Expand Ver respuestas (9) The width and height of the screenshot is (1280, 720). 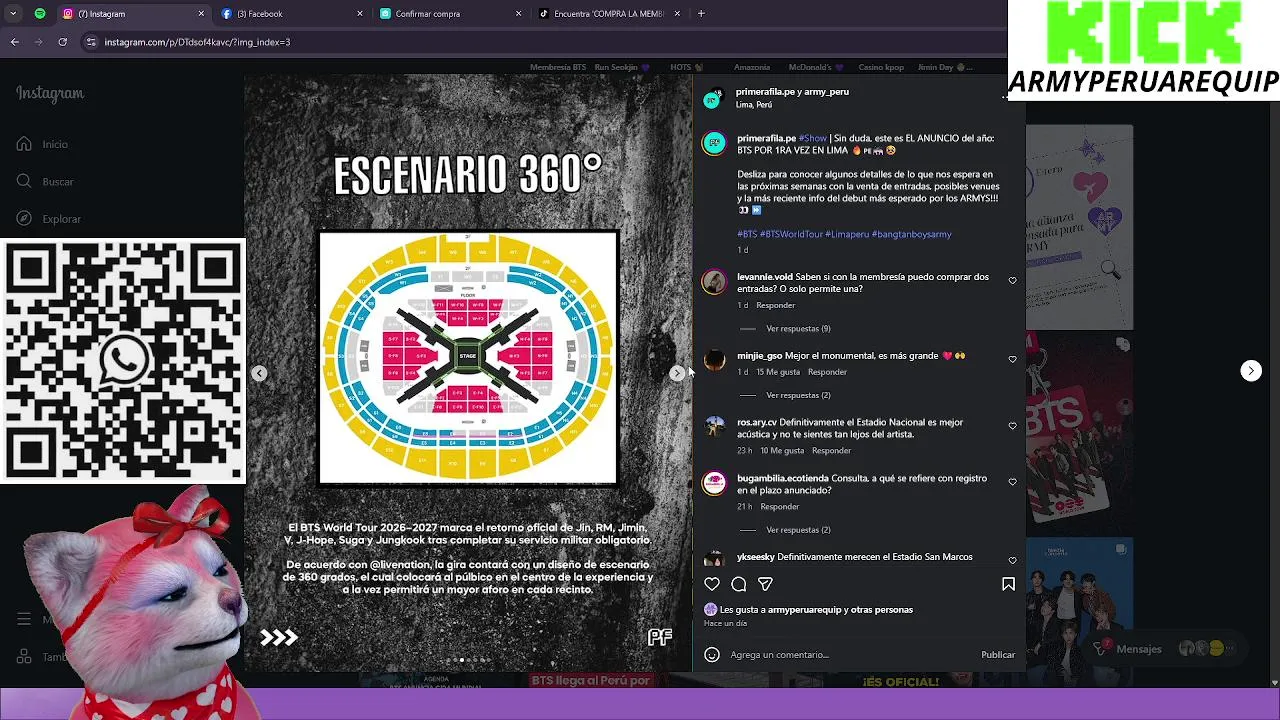(x=798, y=328)
